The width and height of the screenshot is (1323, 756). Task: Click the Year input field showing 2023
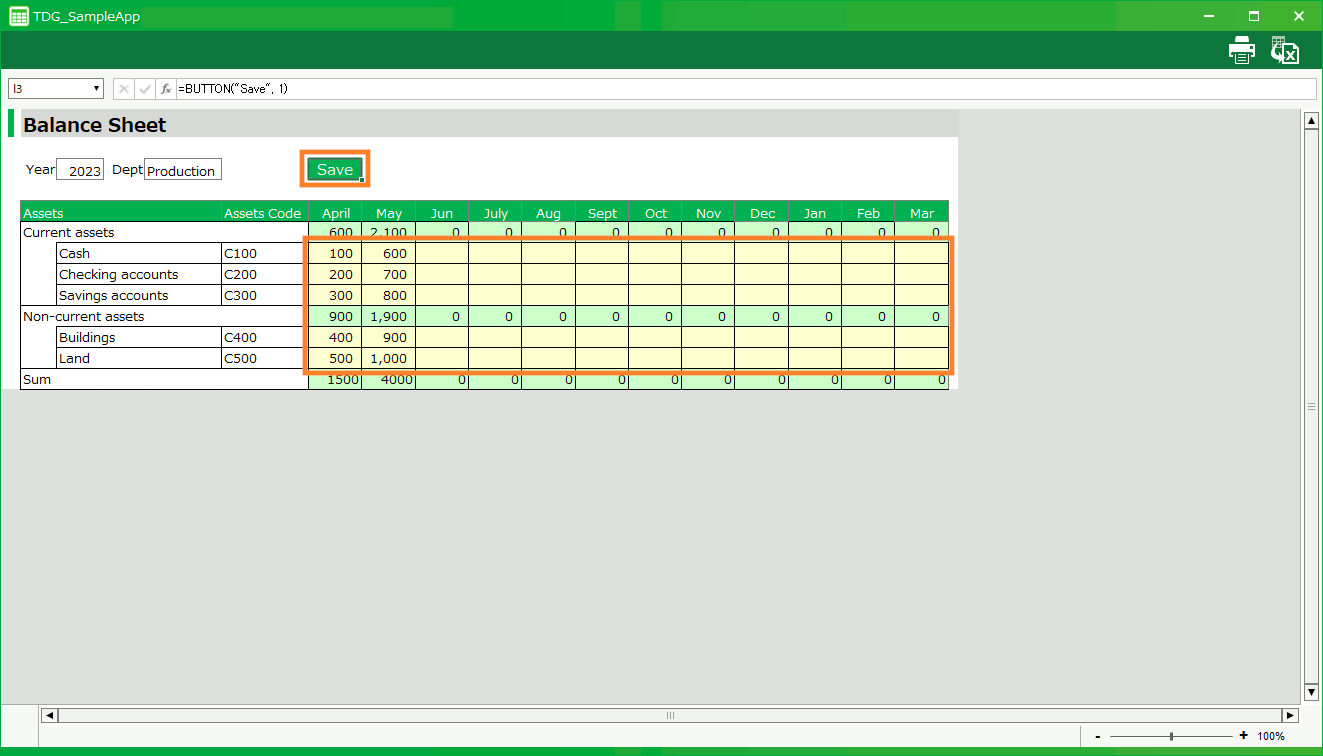coord(80,170)
